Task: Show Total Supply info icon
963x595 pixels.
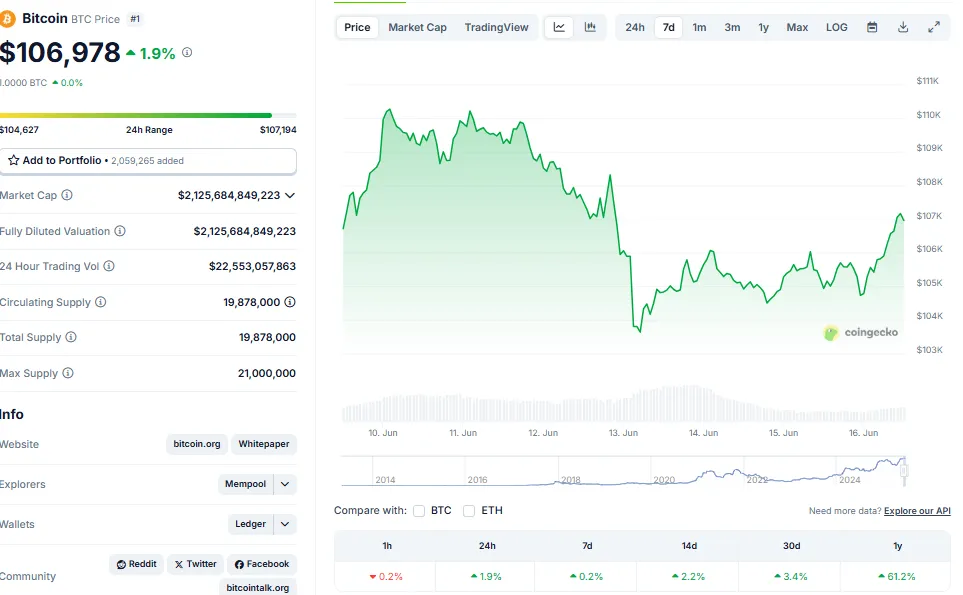Action: [71, 336]
